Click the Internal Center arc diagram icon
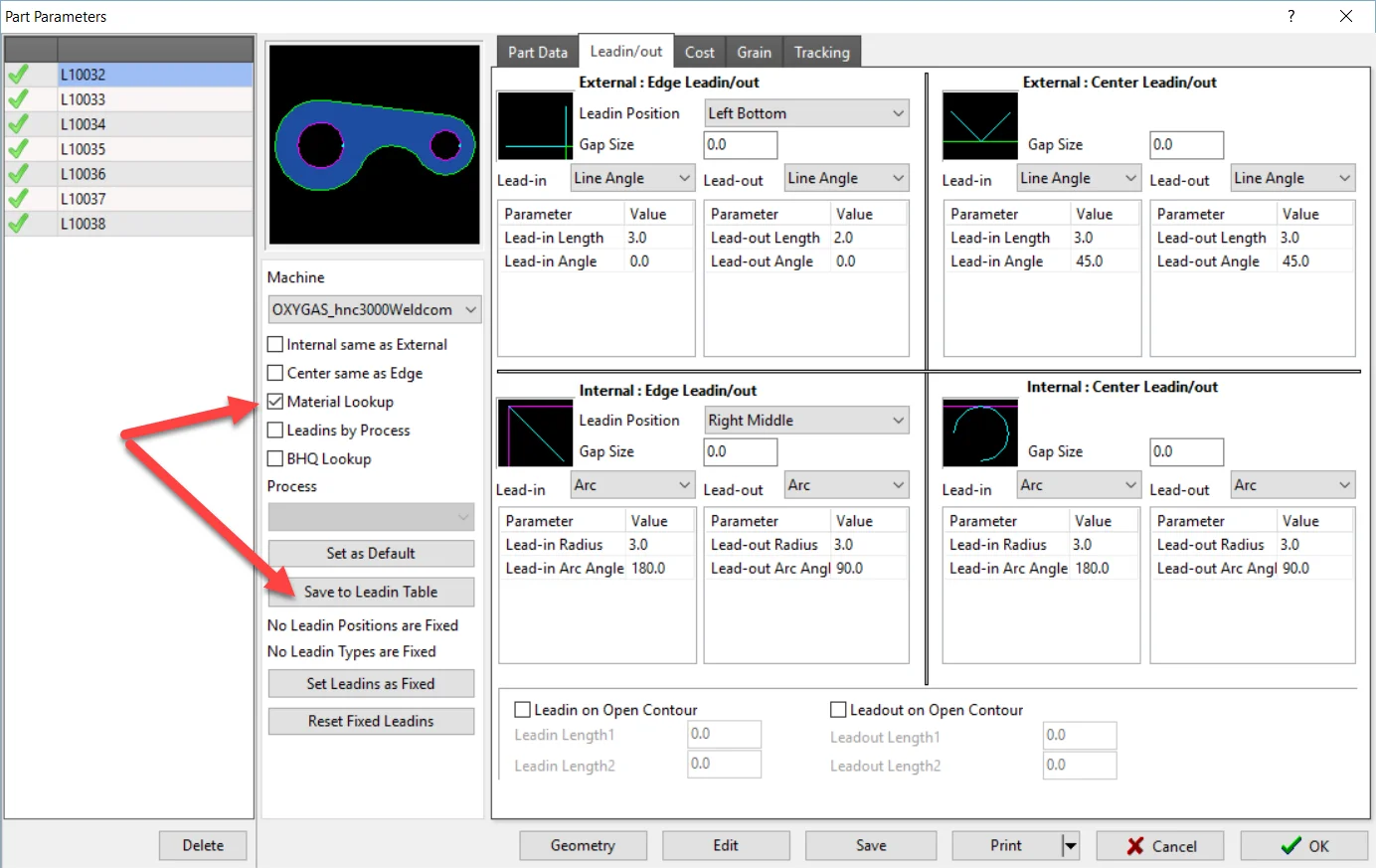The image size is (1376, 868). pyautogui.click(x=980, y=434)
